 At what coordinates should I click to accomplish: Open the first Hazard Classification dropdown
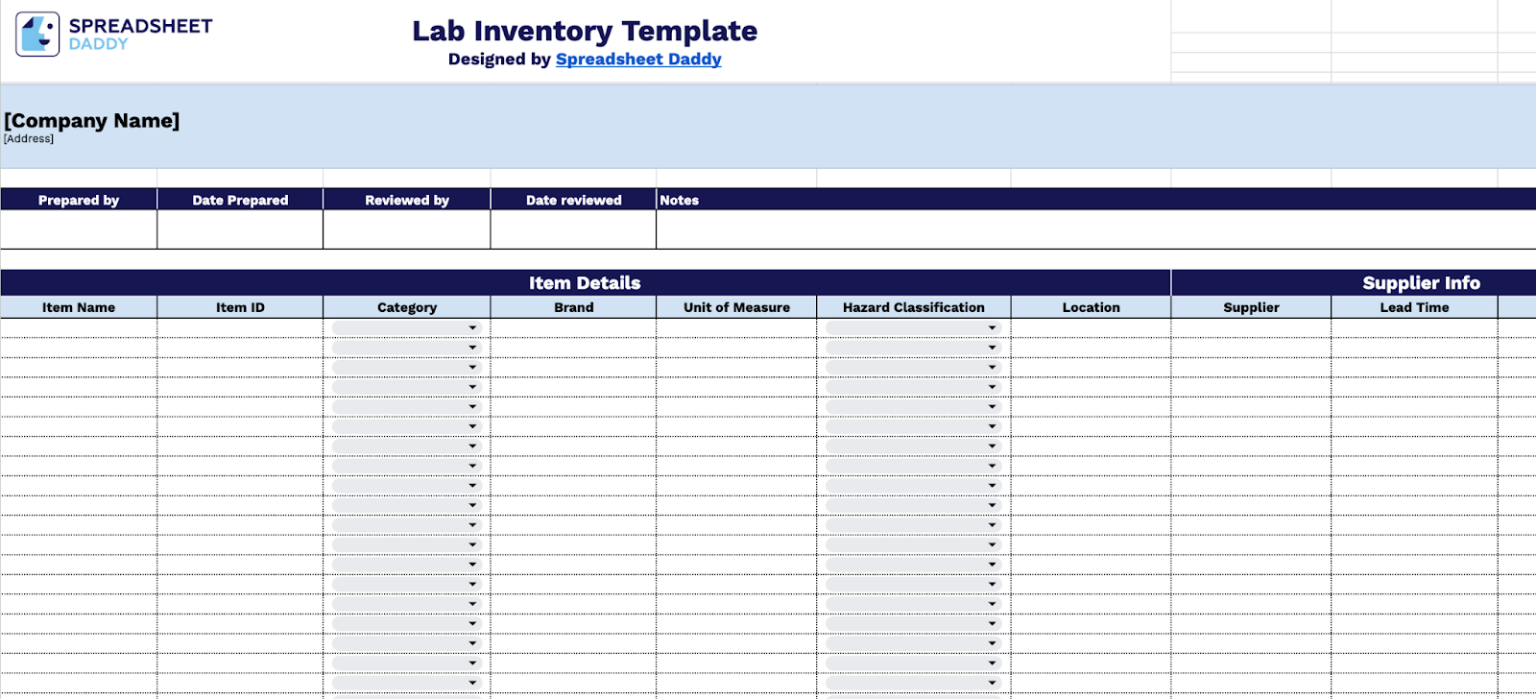coord(991,327)
